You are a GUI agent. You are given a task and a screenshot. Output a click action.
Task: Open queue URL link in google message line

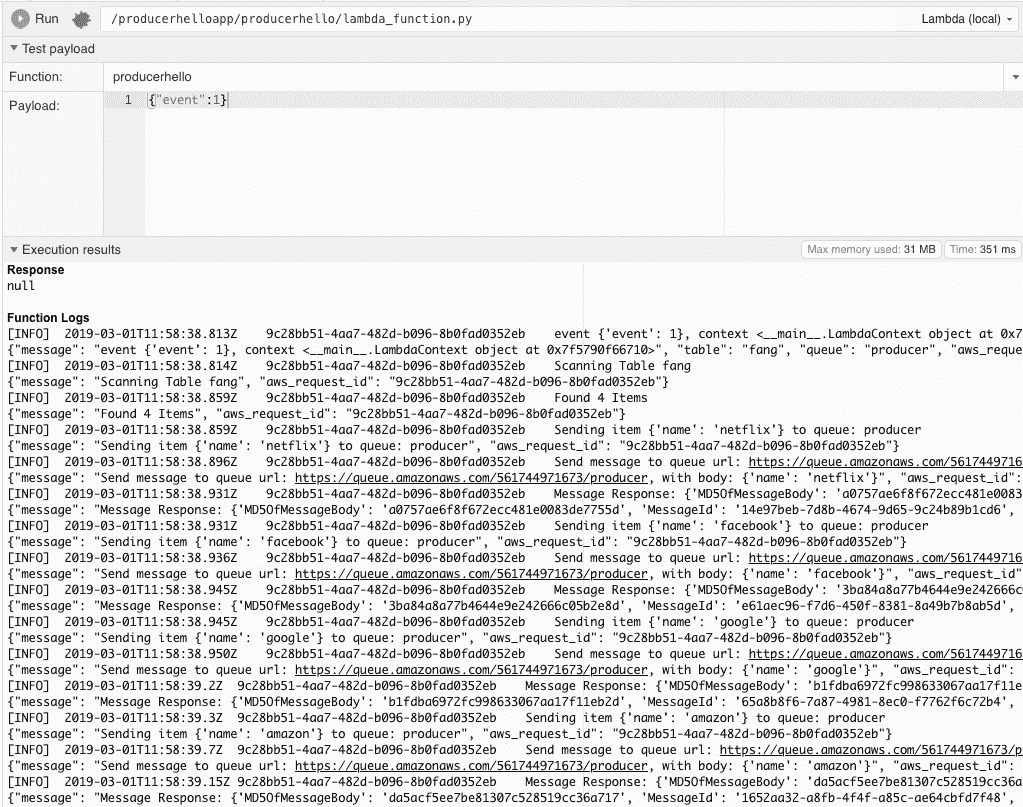[x=471, y=670]
